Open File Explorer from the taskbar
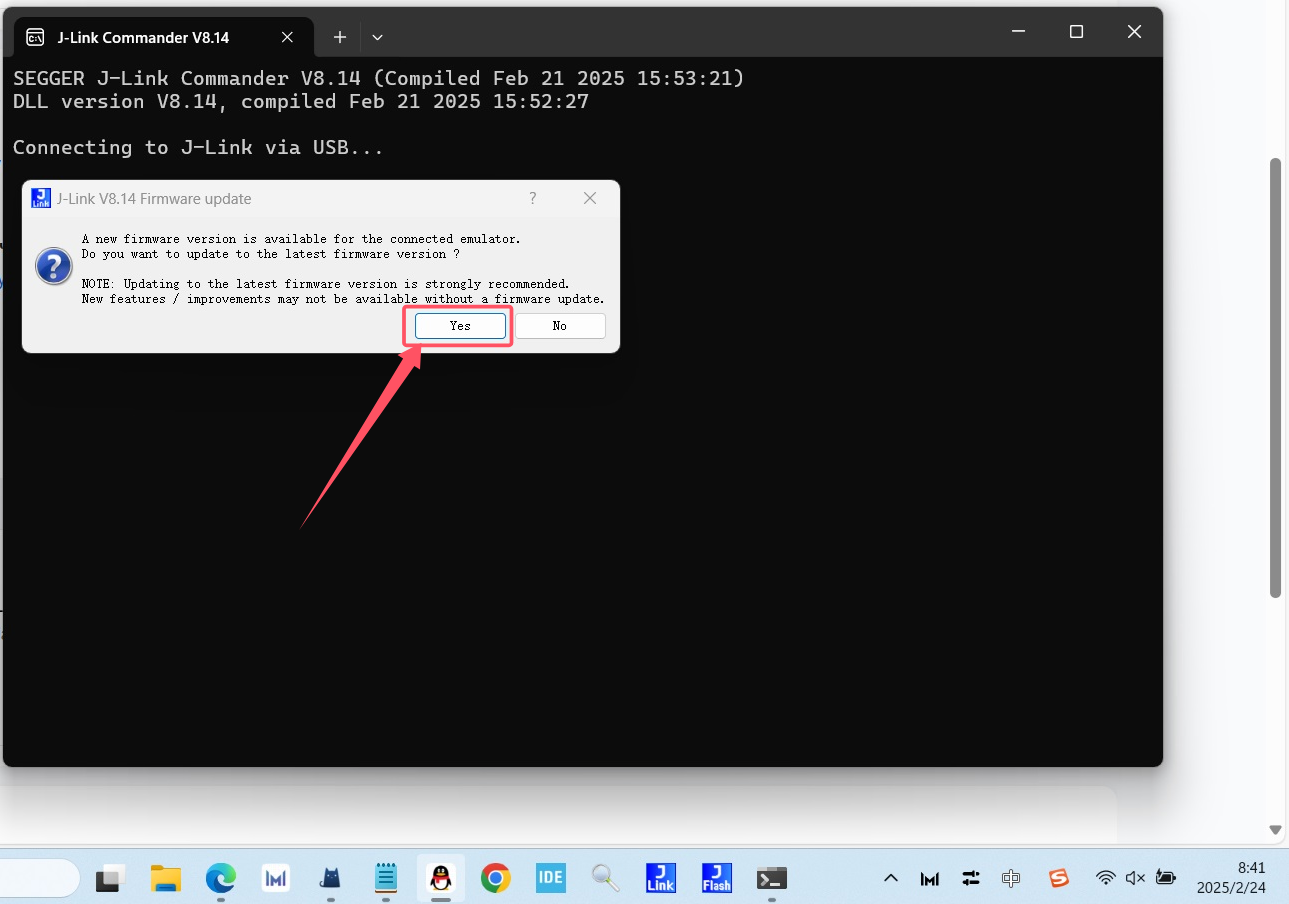The height and width of the screenshot is (904, 1289). click(x=165, y=878)
